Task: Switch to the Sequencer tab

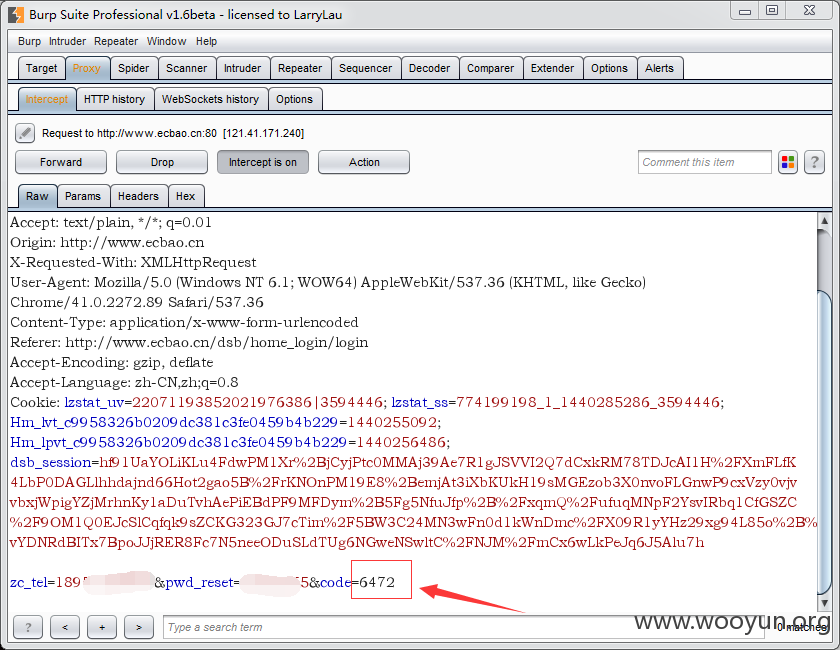Action: (365, 68)
